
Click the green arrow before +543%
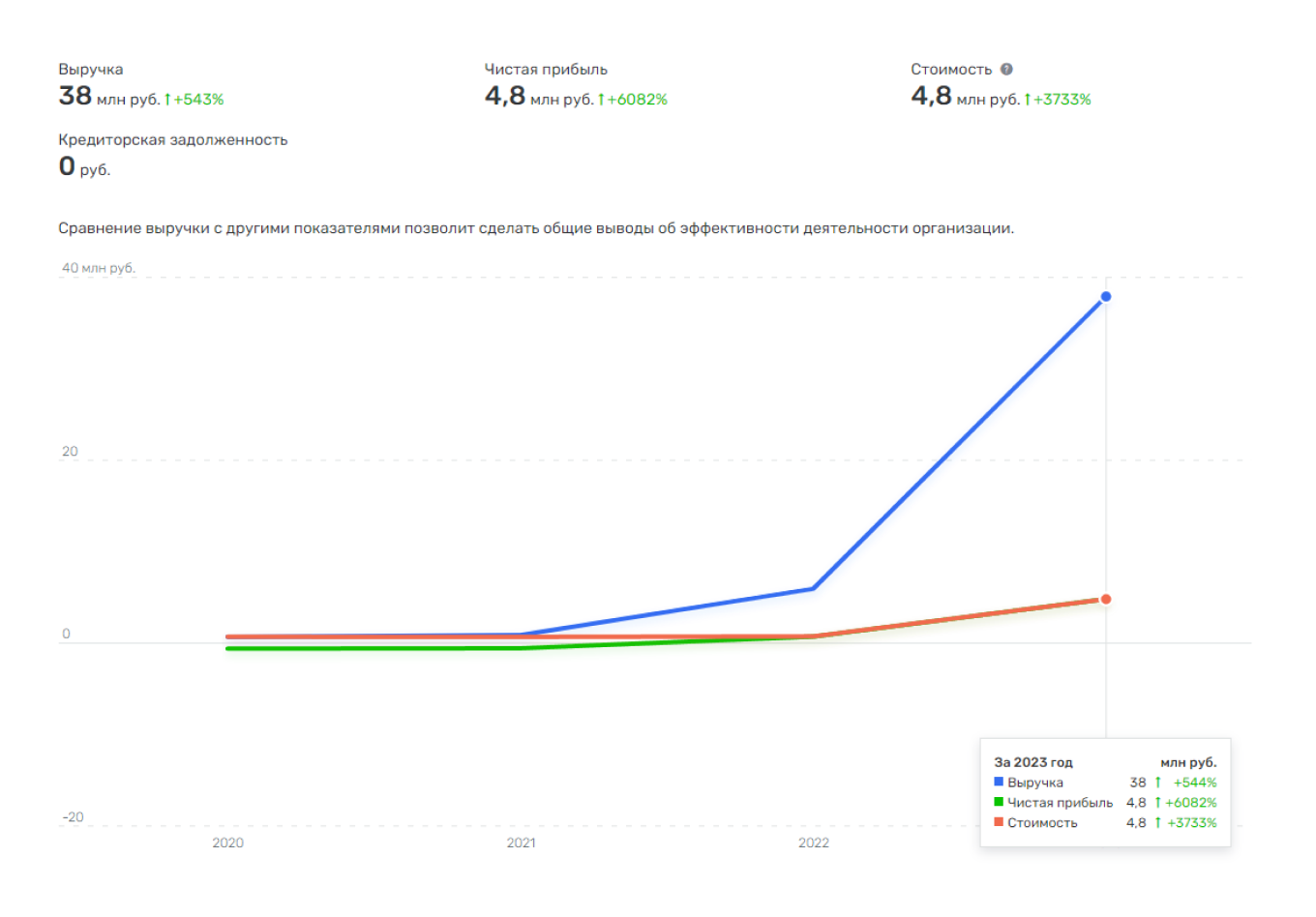(167, 100)
